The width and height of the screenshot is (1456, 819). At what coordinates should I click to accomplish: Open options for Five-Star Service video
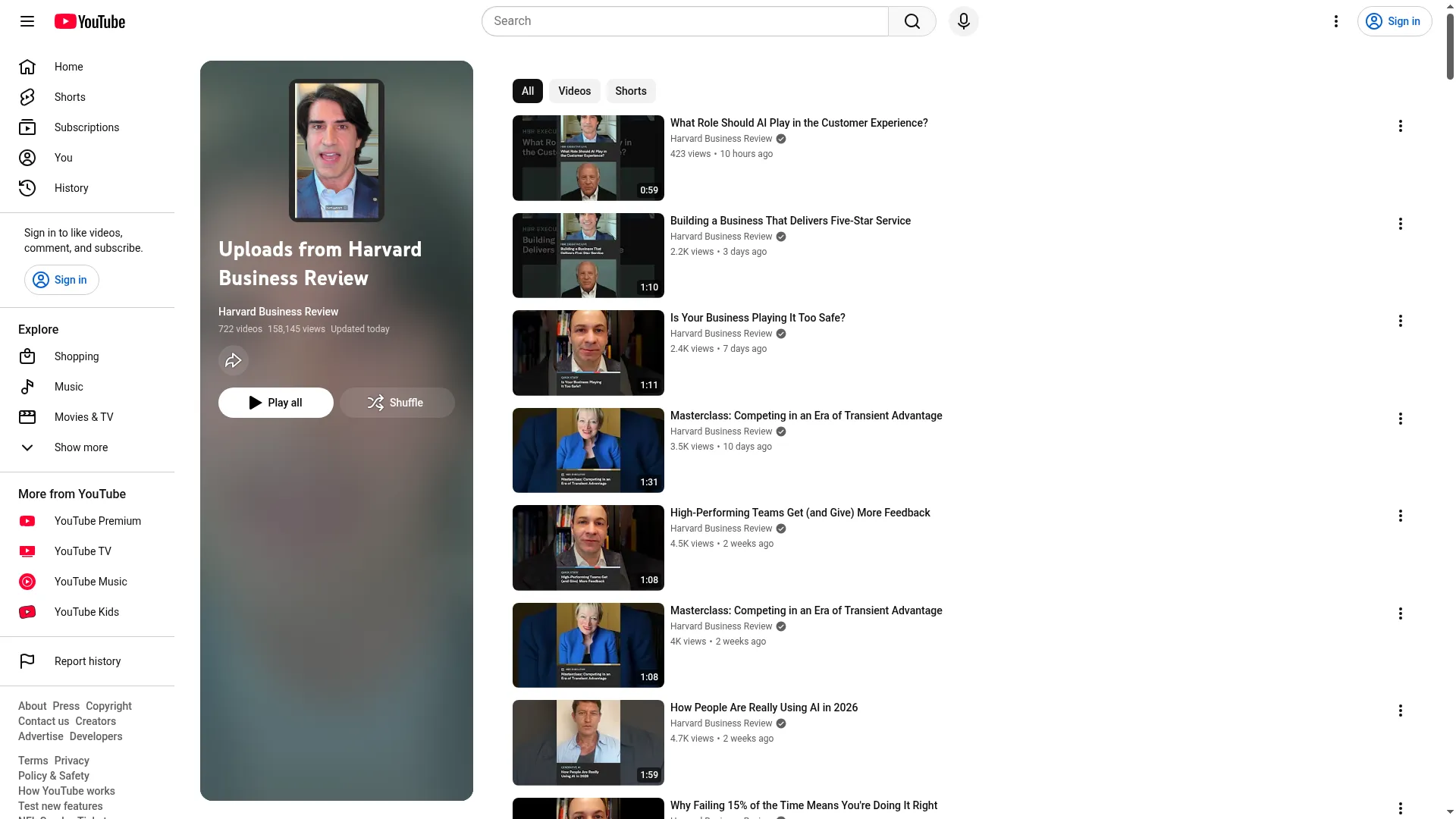1401,224
